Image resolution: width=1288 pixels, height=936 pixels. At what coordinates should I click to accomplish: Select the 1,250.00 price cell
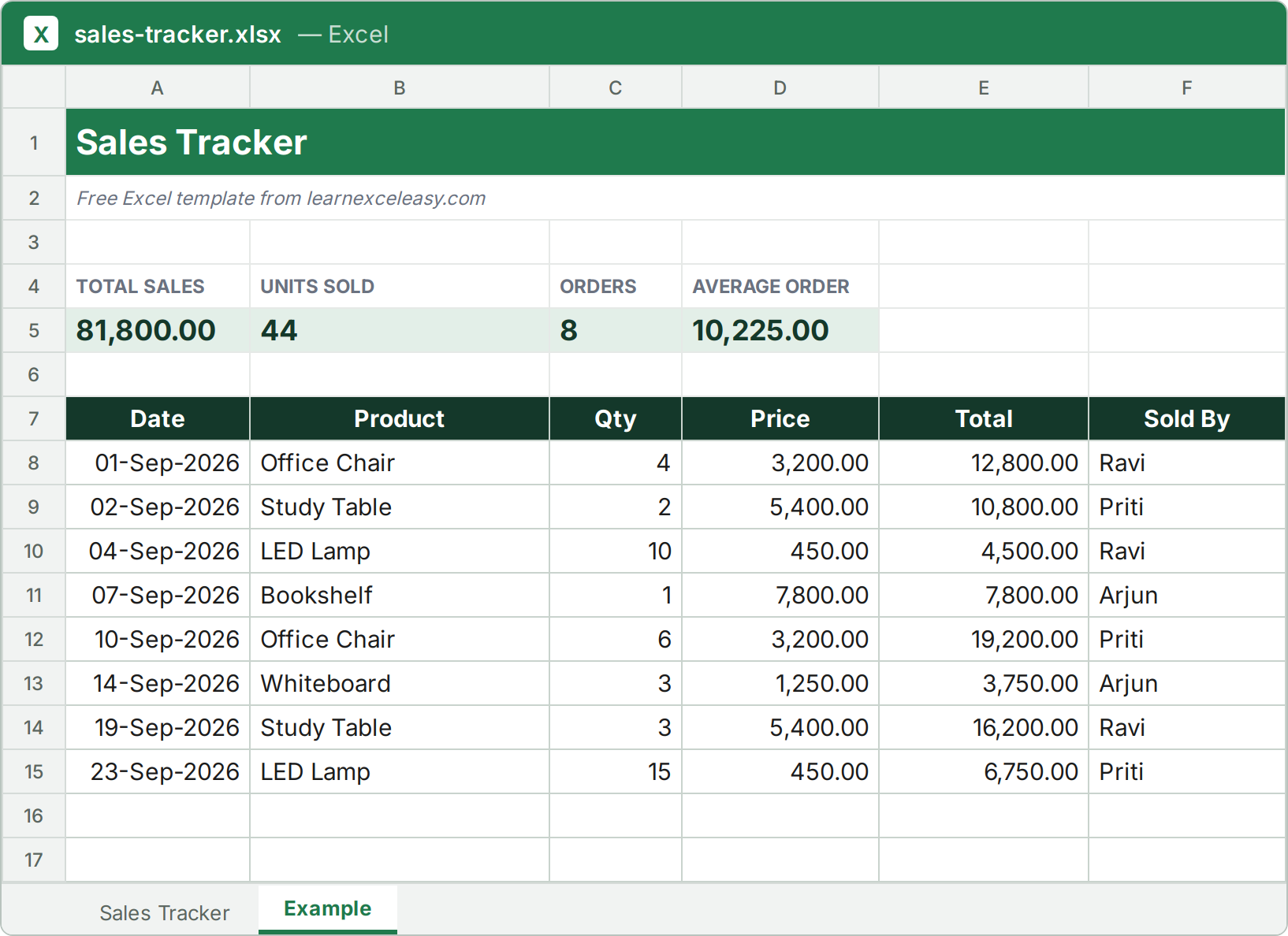click(x=780, y=683)
